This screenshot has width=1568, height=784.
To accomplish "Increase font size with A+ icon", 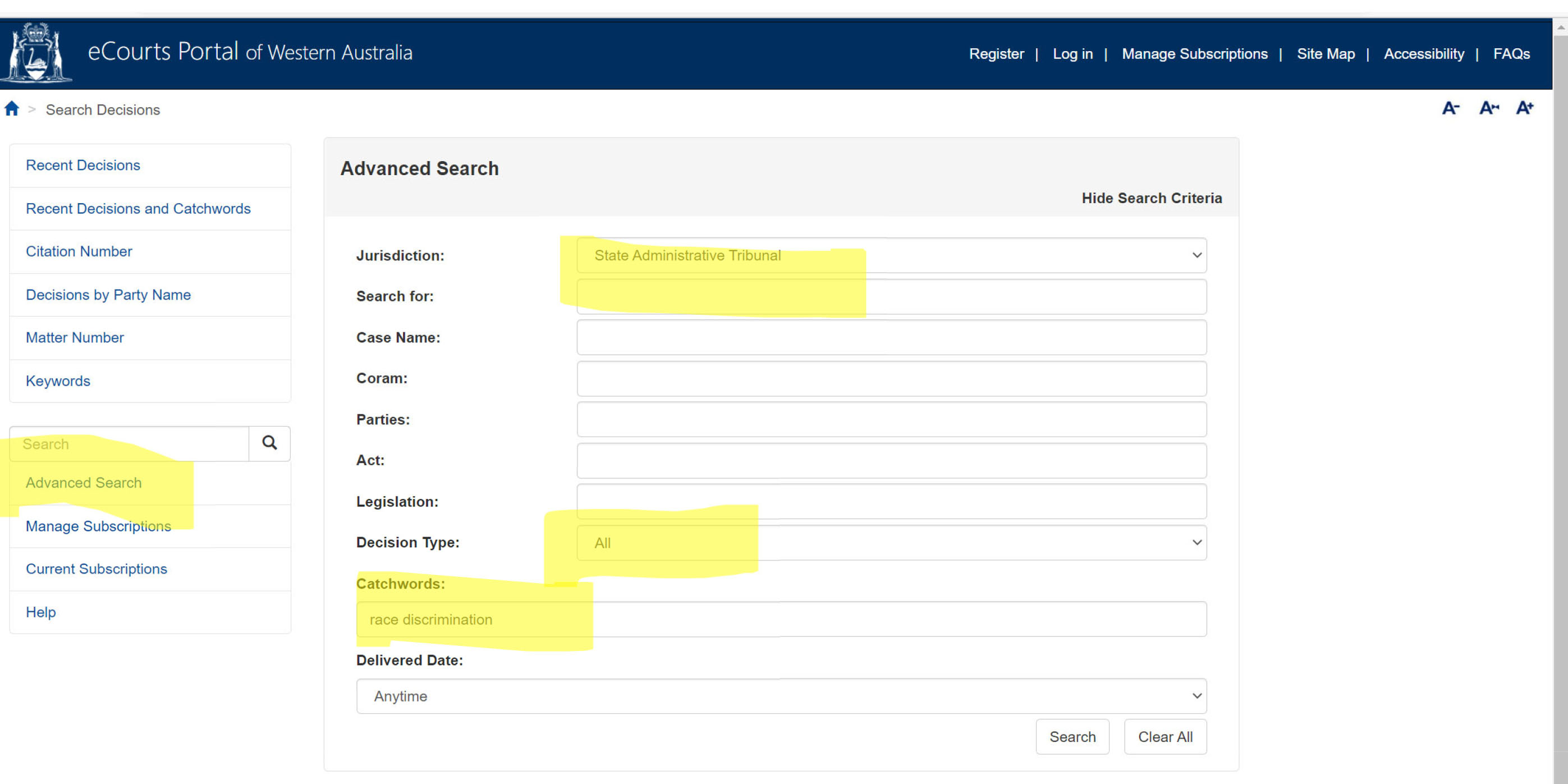I will (x=1524, y=108).
